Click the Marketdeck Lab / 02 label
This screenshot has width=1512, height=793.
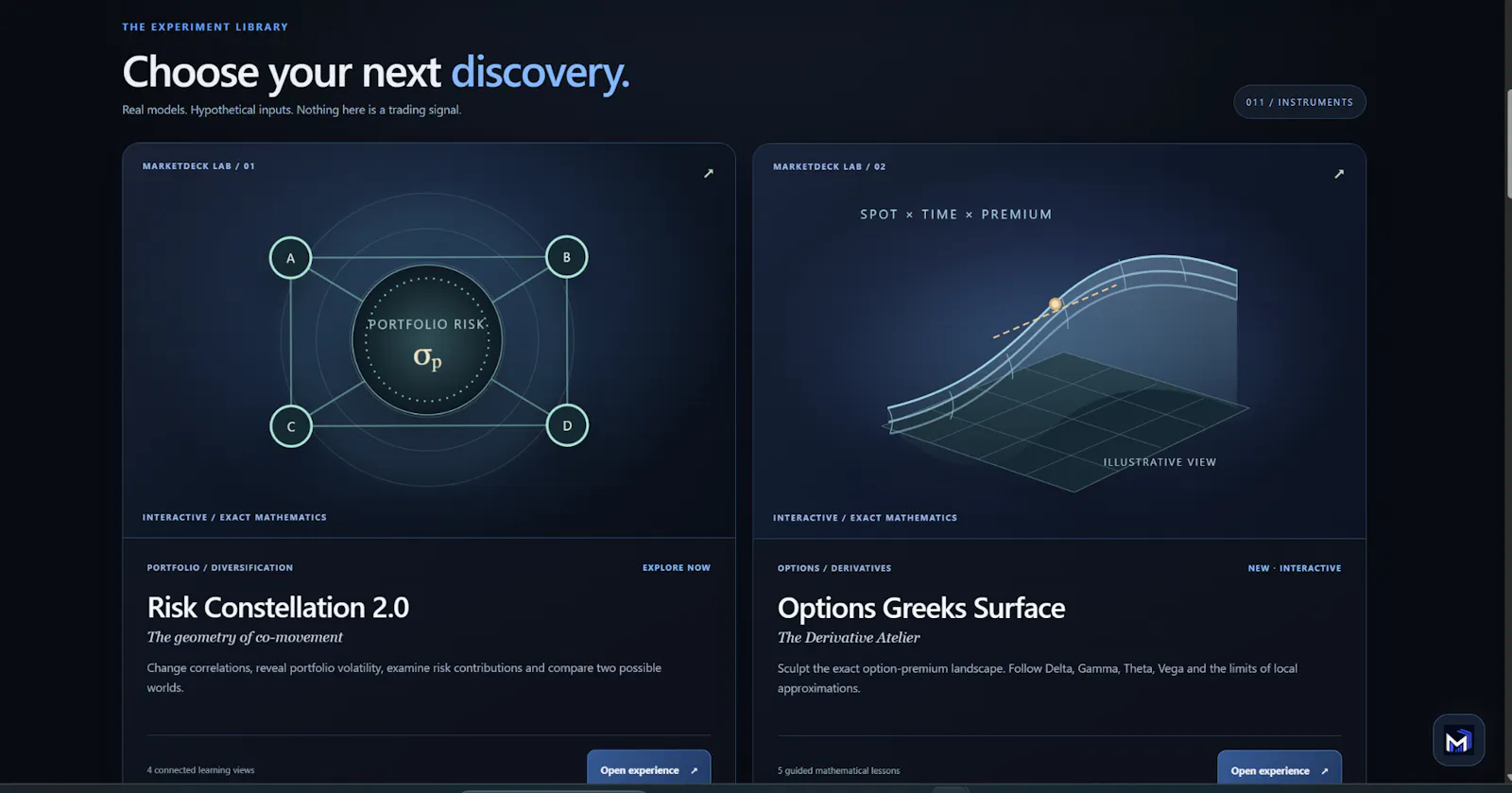(x=829, y=166)
